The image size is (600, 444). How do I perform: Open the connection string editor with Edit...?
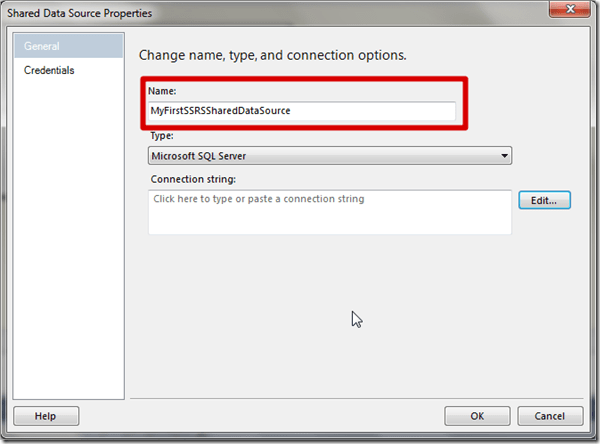[544, 200]
